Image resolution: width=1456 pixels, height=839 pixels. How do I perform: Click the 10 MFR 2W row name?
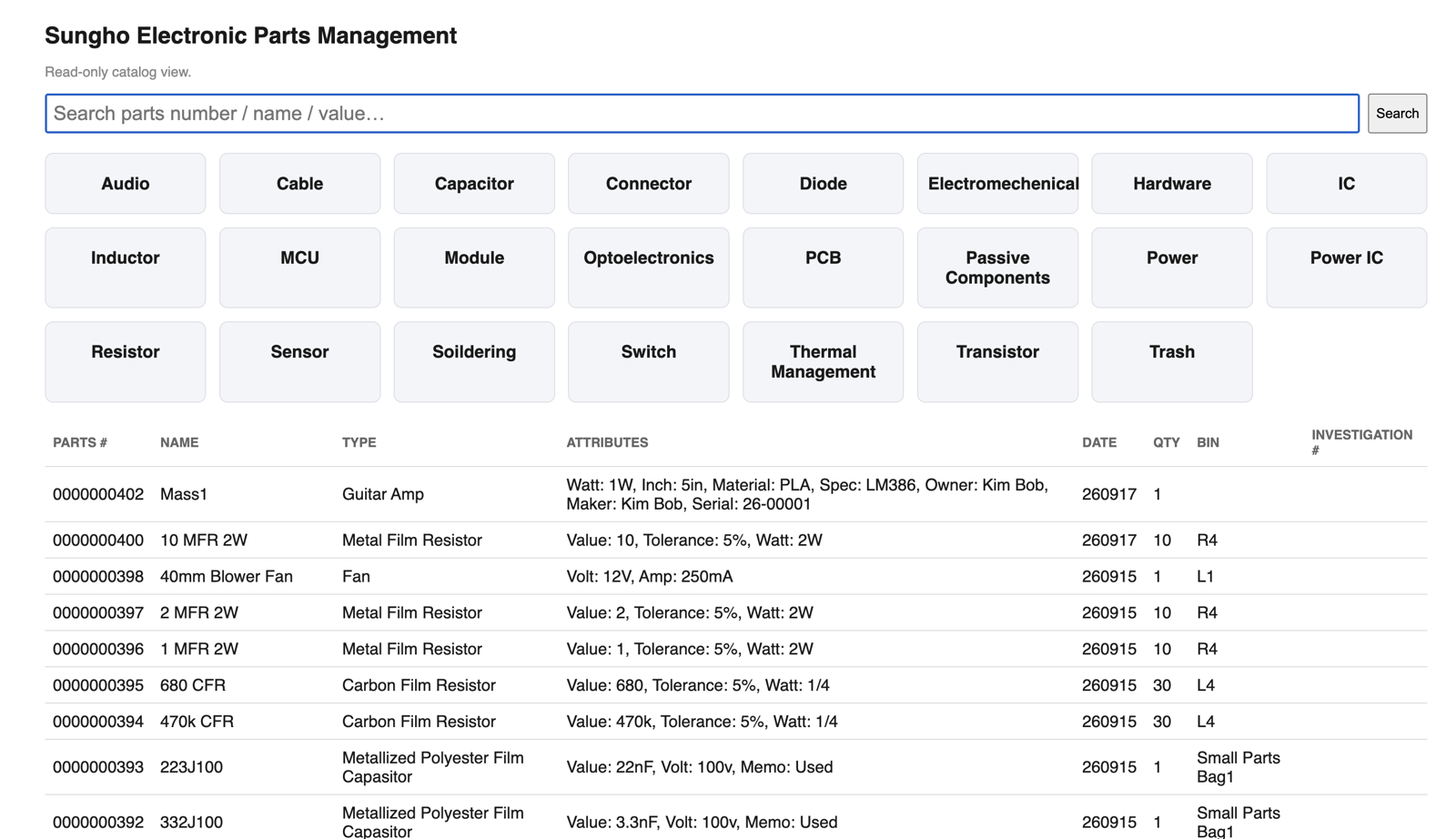[x=204, y=540]
